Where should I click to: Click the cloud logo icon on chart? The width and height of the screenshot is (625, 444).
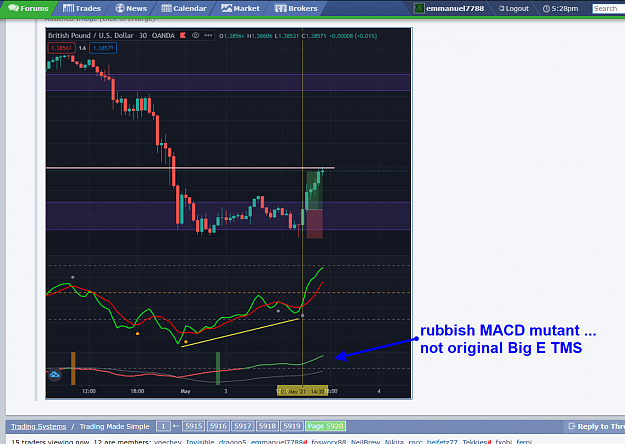click(x=55, y=375)
